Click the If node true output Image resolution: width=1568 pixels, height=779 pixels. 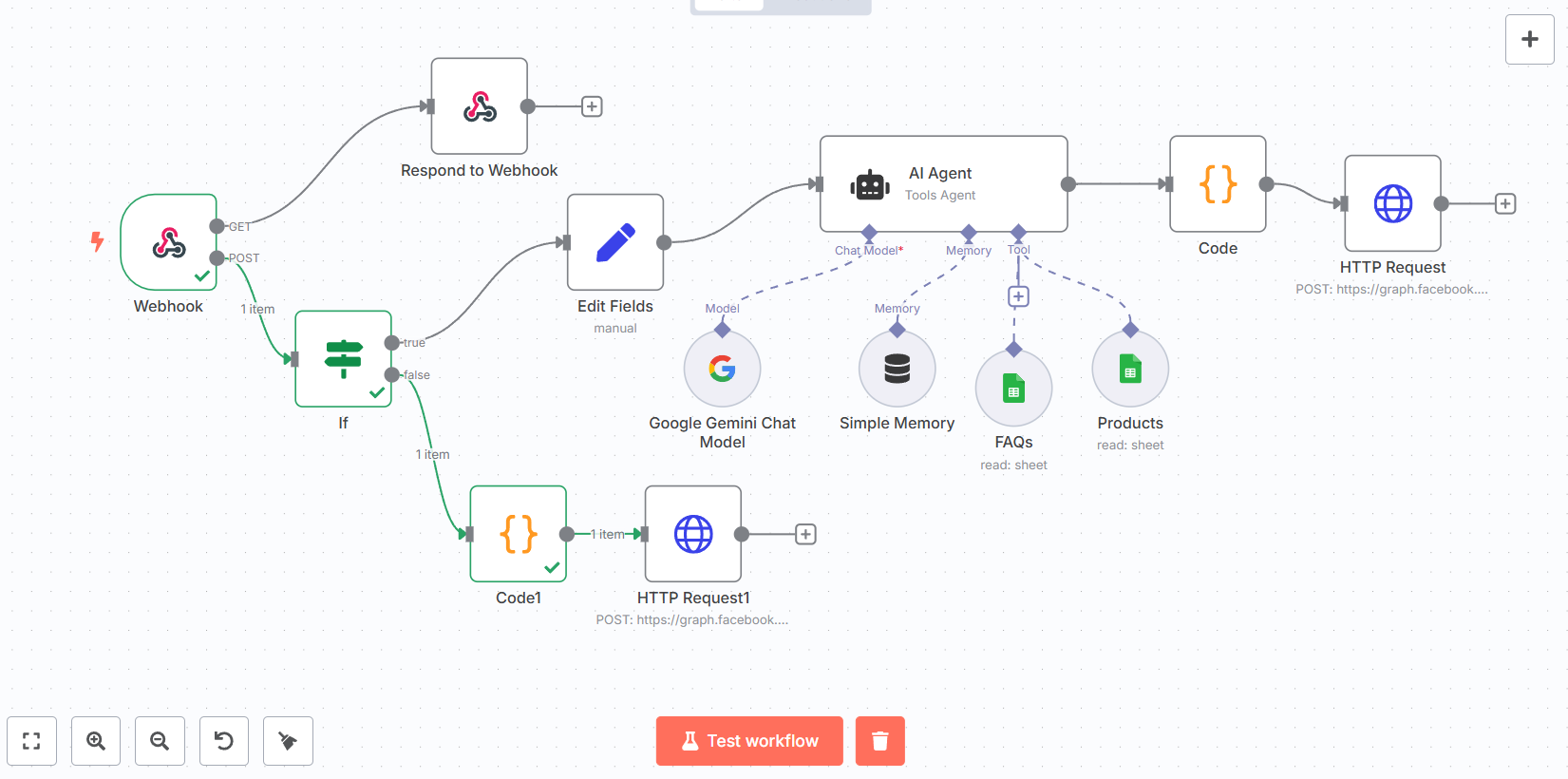(392, 343)
